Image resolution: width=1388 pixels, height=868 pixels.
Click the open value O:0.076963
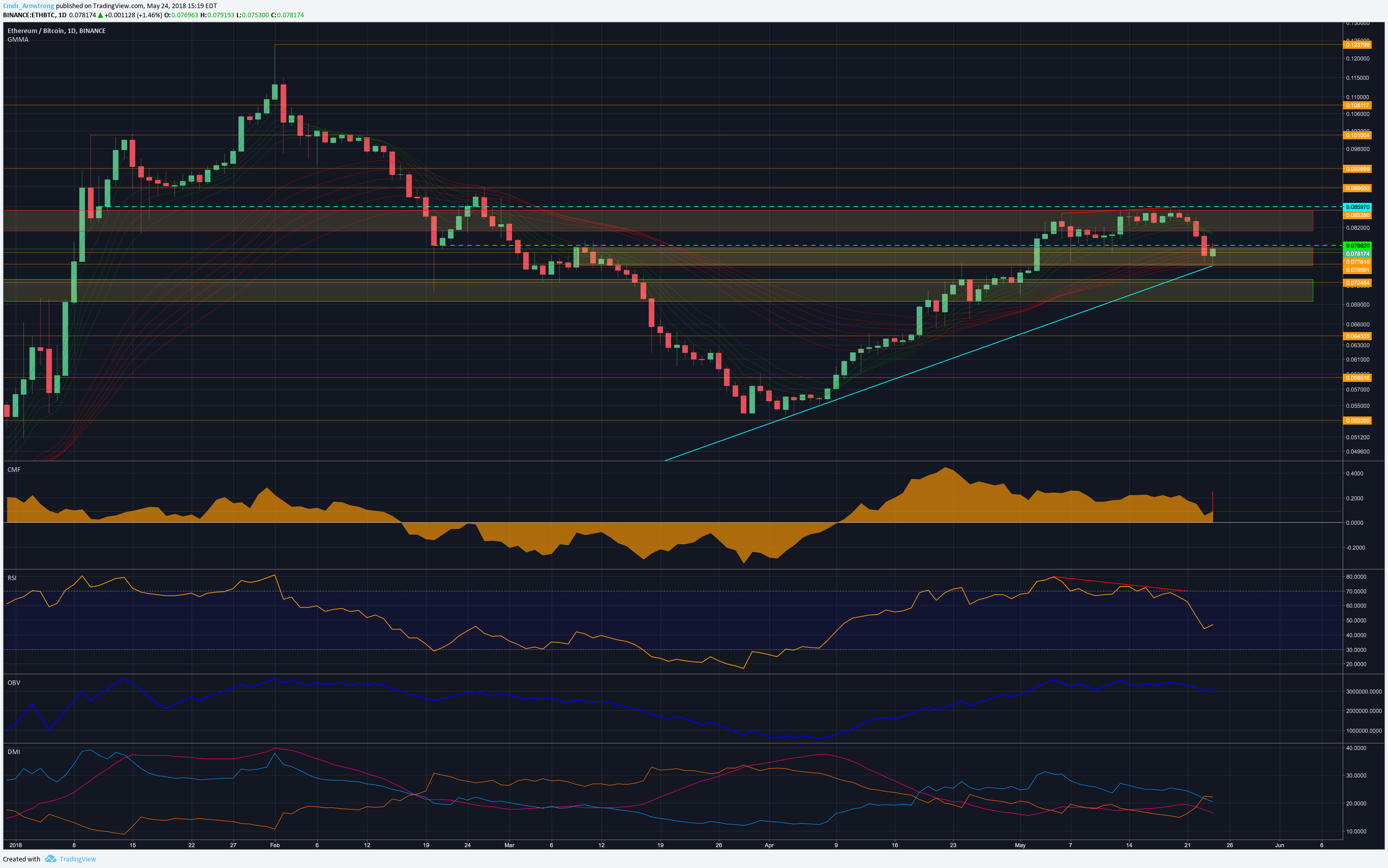182,15
